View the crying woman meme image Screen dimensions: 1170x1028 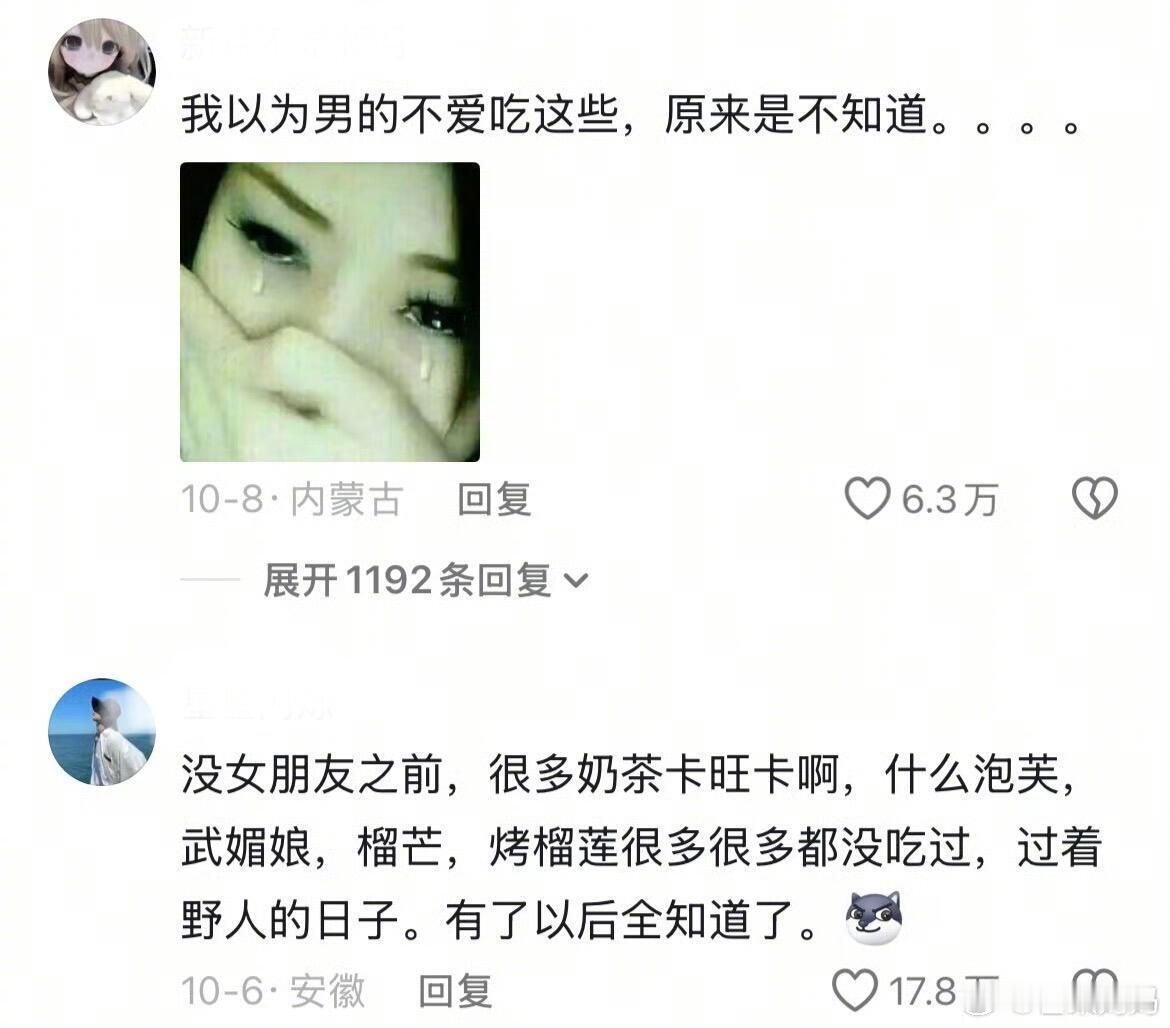point(330,312)
